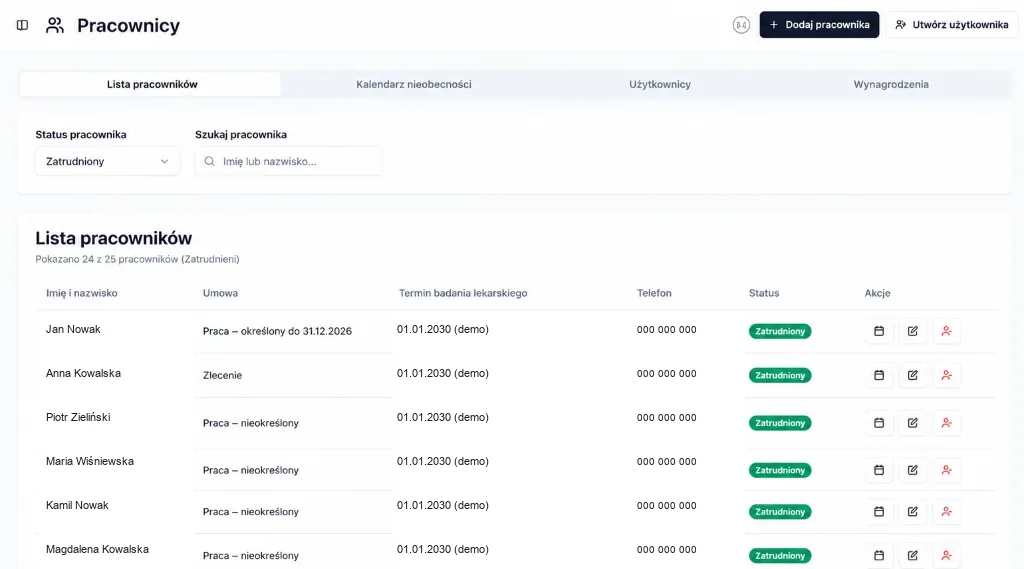Open the Użytkownicy tab
The height and width of the screenshot is (569, 1024).
point(660,84)
